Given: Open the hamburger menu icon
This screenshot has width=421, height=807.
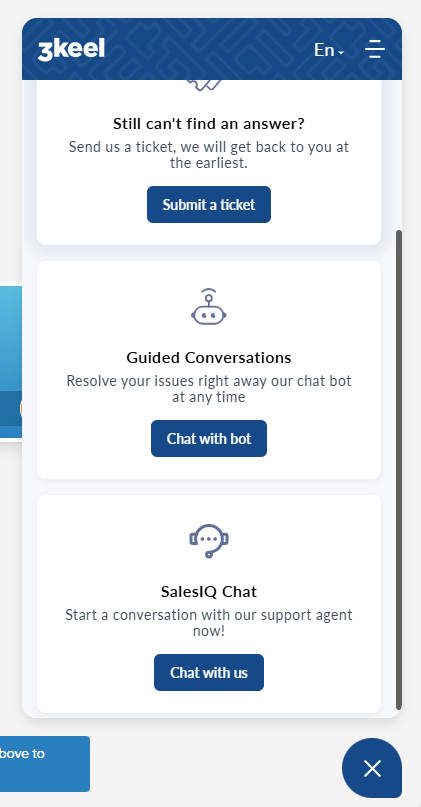Looking at the screenshot, I should [375, 49].
